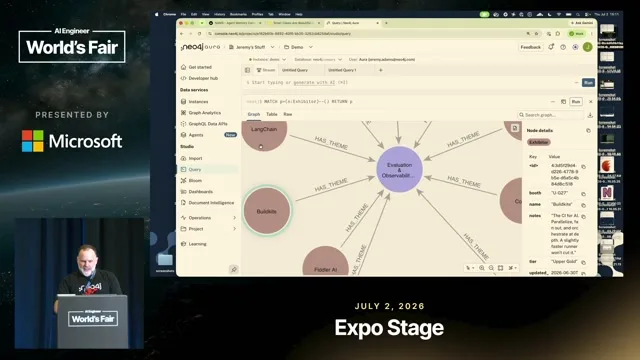This screenshot has width=640, height=360.
Task: Click the outlined Run button in result frame
Action: pos(576,102)
